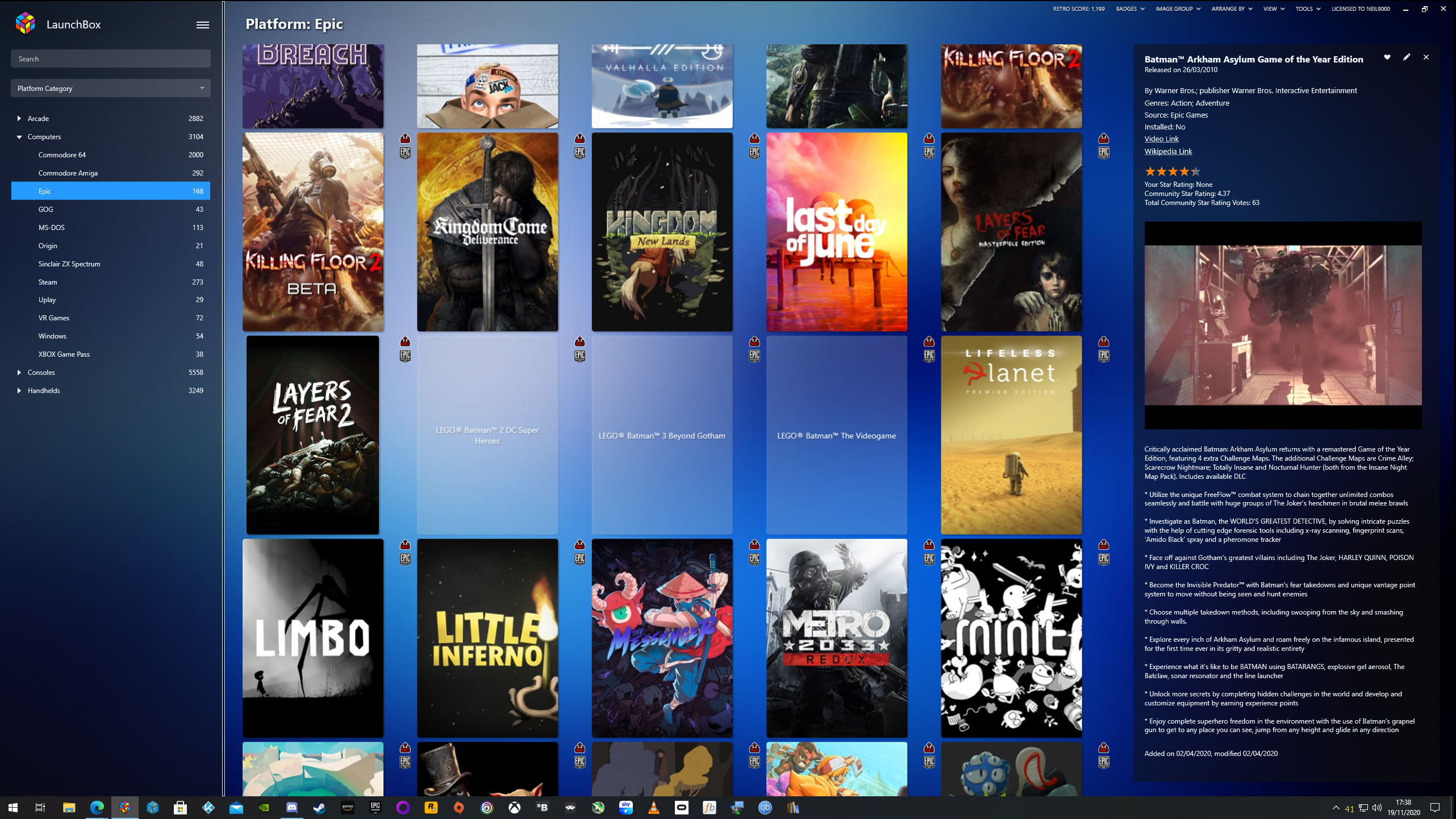Select the Steam platform

point(110,282)
